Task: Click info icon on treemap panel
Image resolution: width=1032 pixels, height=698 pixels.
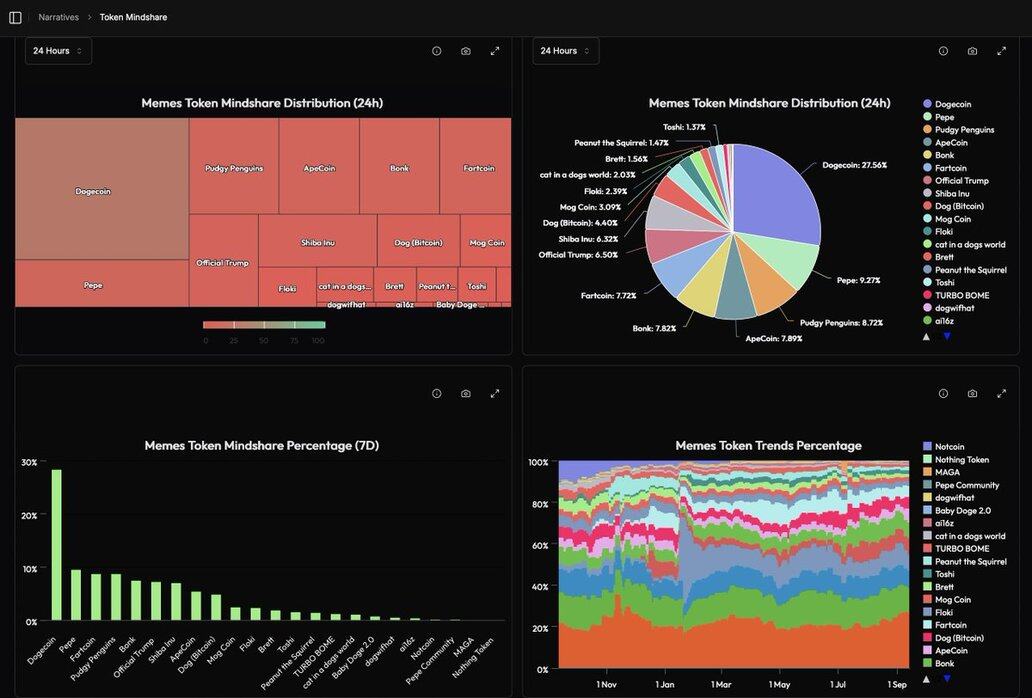Action: coord(436,51)
